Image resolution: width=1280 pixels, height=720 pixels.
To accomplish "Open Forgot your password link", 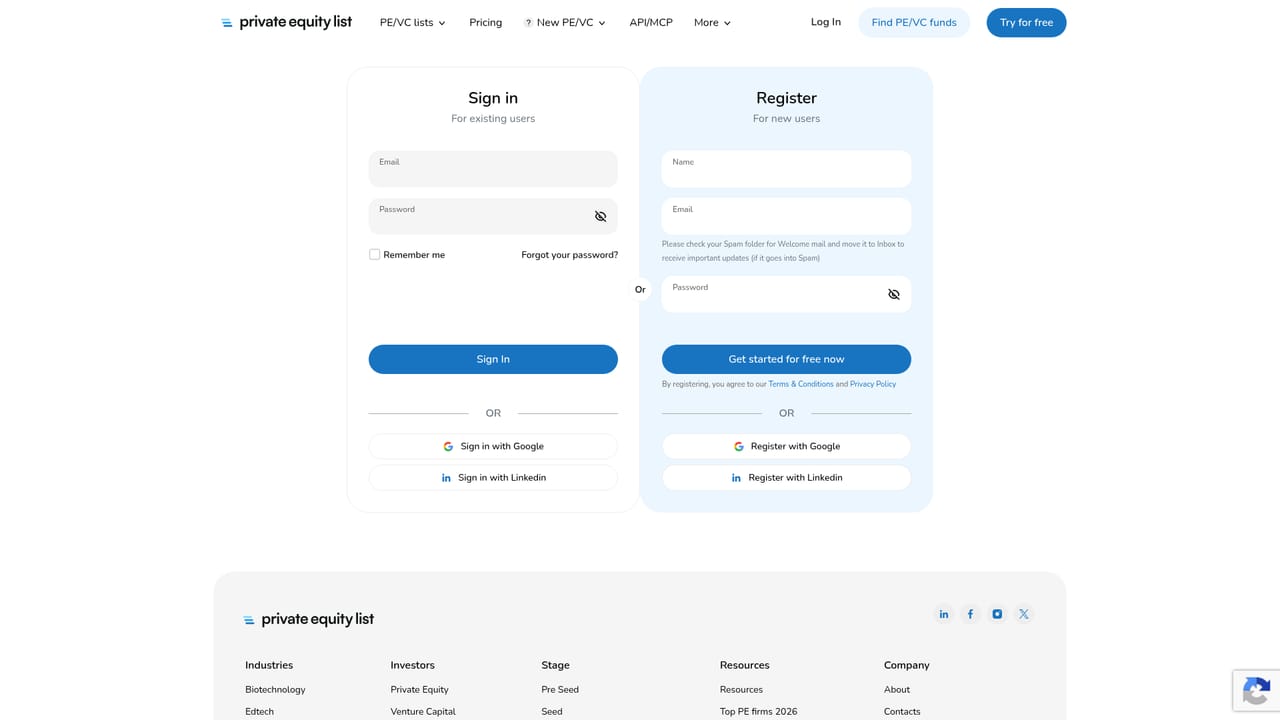I will (x=570, y=255).
